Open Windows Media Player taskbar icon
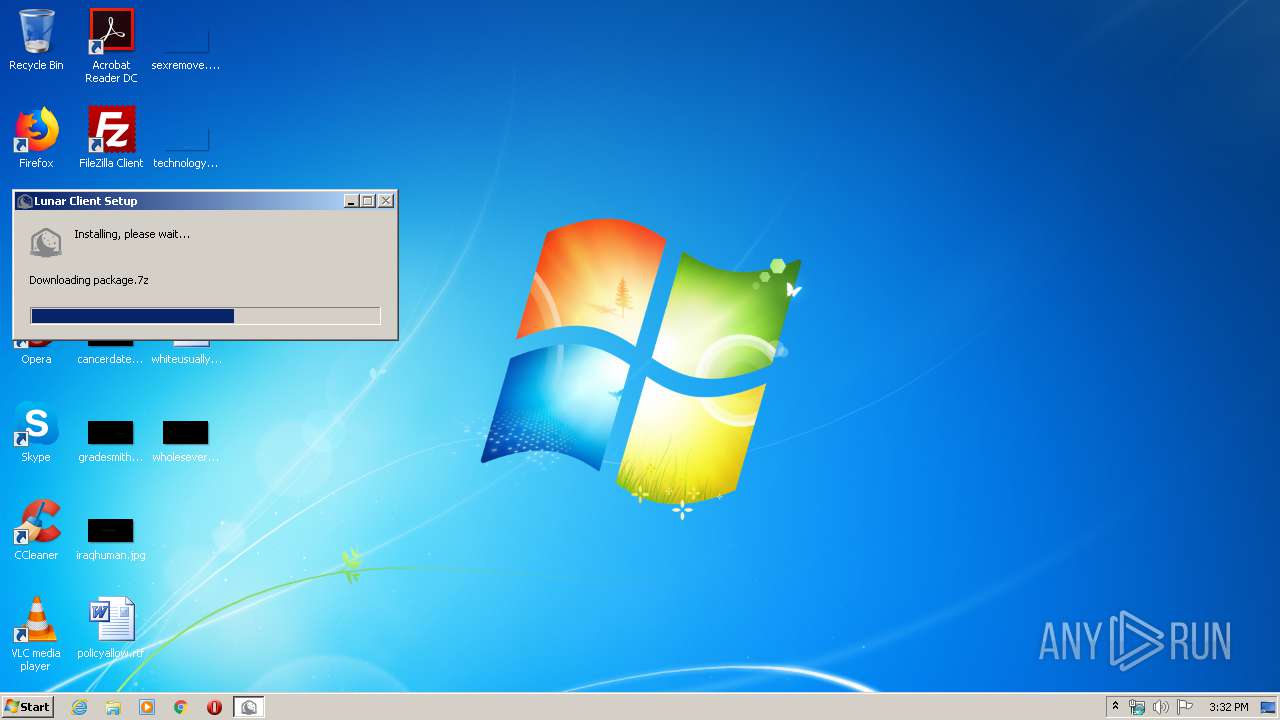This screenshot has width=1280, height=720. point(147,707)
